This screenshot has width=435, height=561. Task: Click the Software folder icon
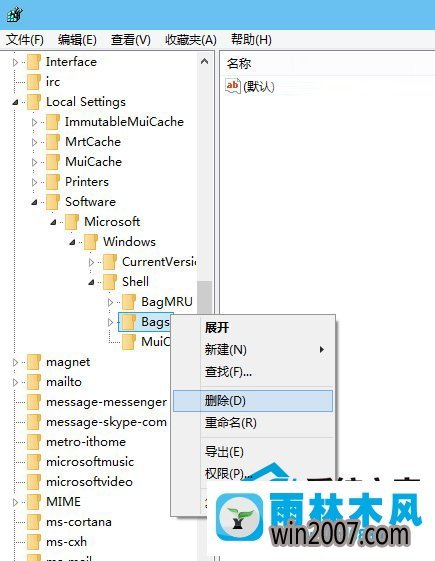(53, 202)
